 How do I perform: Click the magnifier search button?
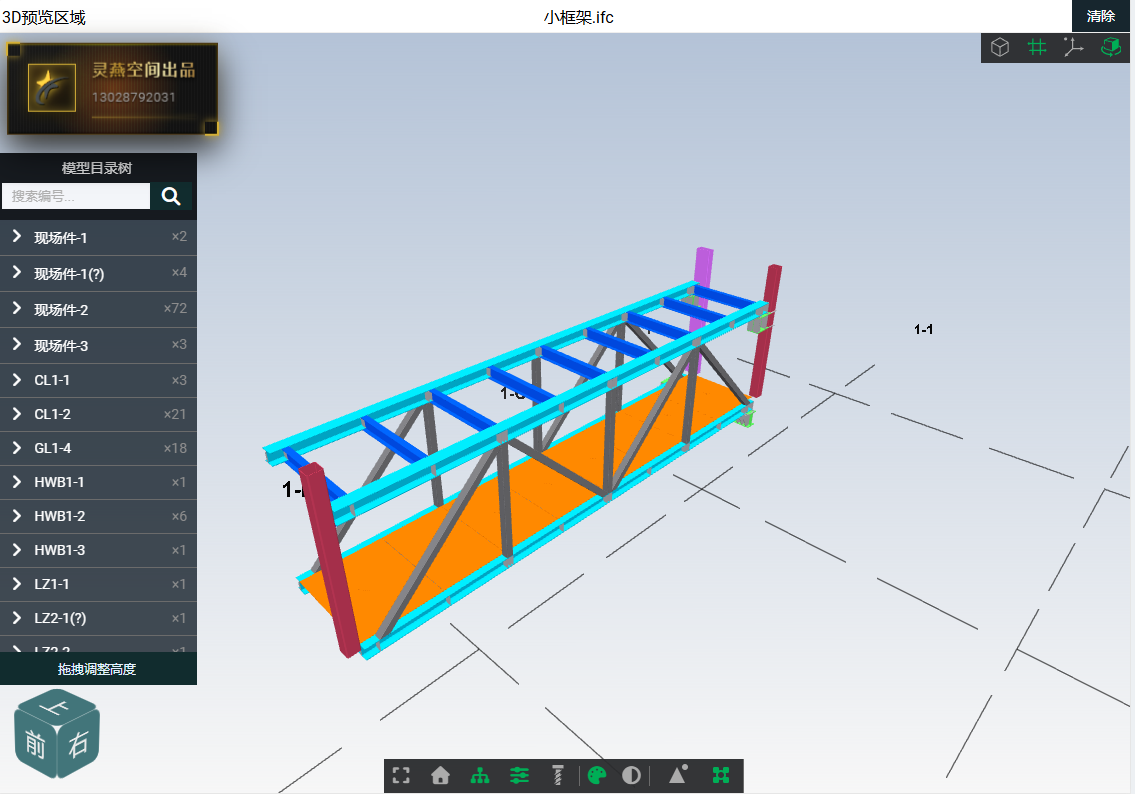tap(171, 196)
